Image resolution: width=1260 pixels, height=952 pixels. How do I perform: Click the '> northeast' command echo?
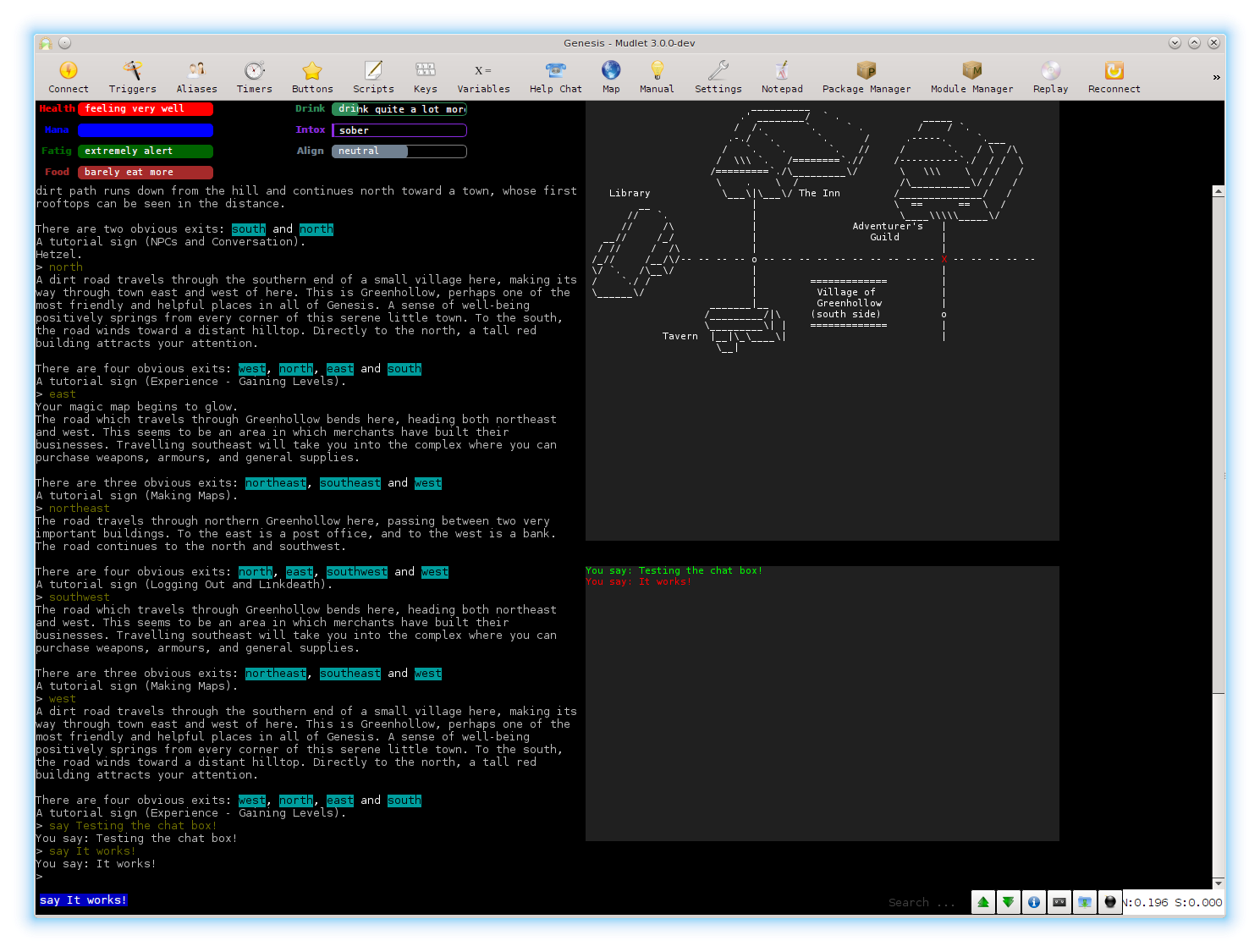click(x=73, y=509)
